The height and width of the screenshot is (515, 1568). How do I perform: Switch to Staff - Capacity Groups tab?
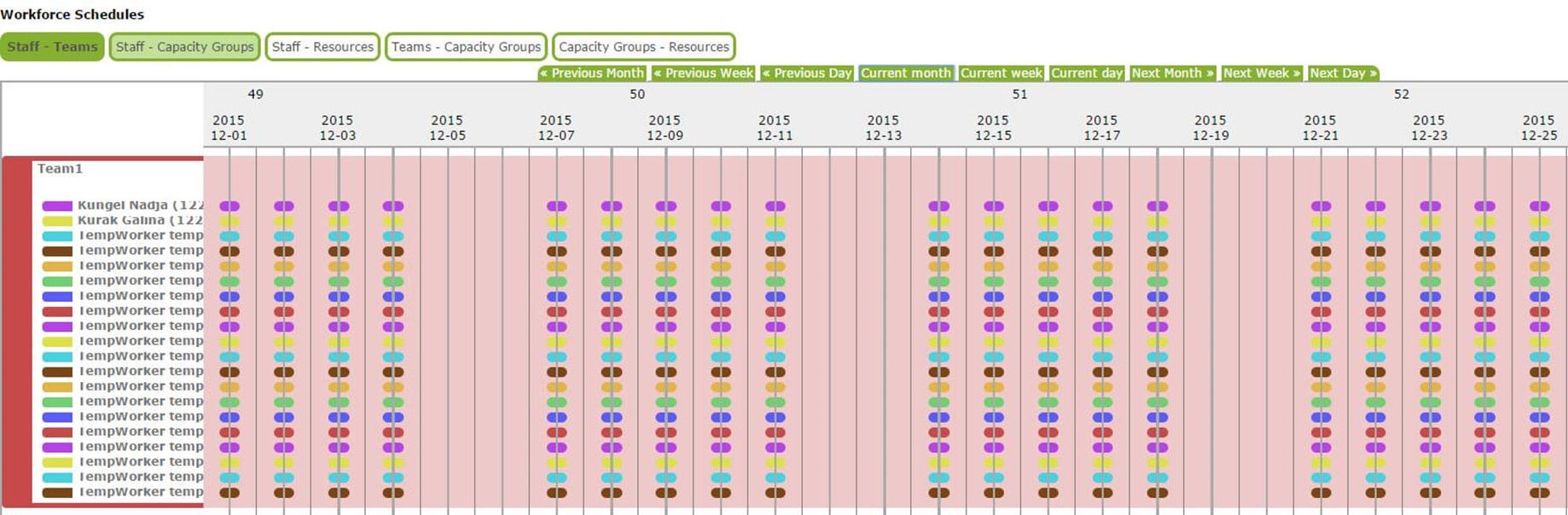click(x=184, y=47)
